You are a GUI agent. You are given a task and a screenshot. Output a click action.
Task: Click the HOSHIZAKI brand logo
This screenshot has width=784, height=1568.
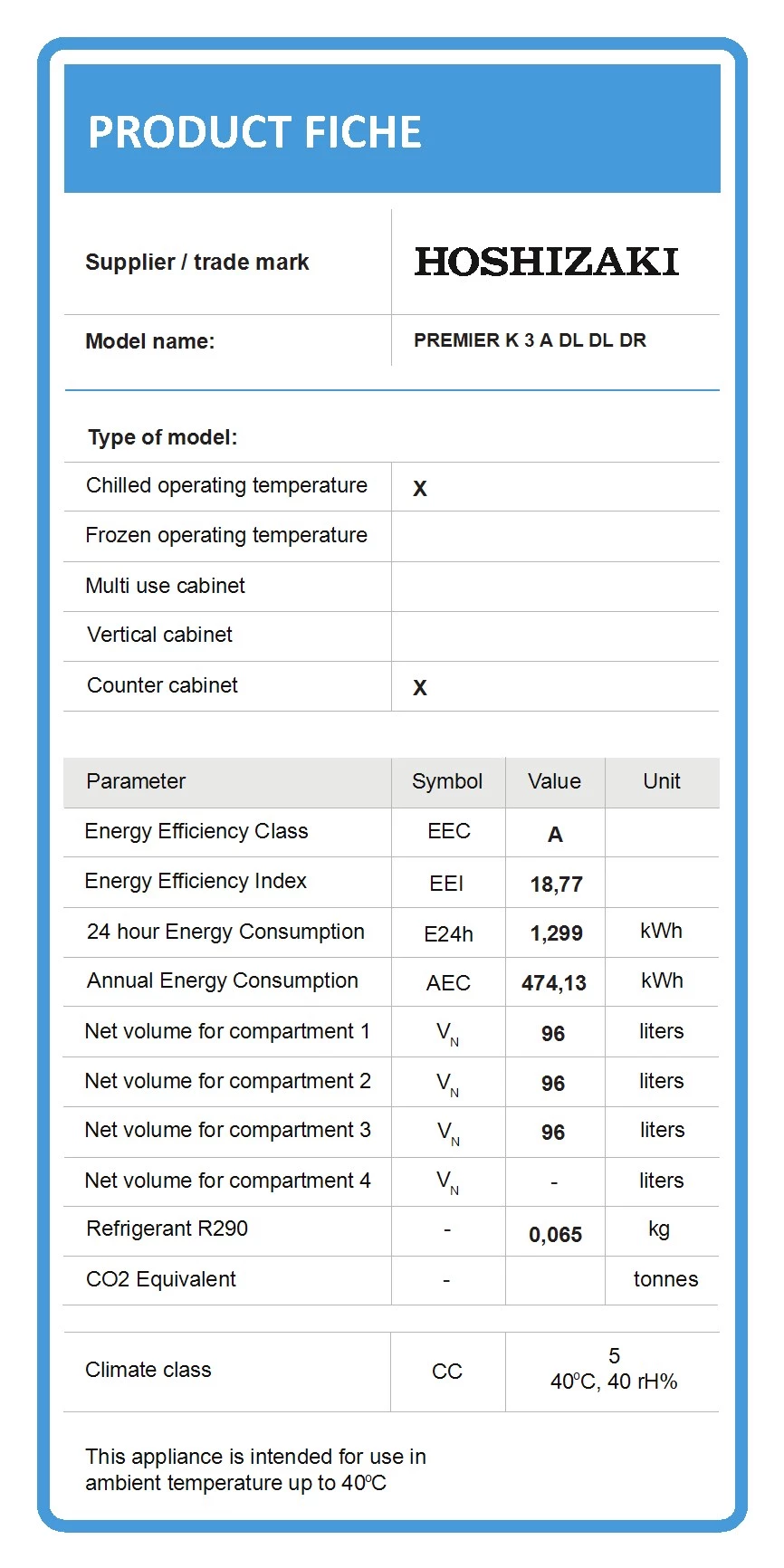pyautogui.click(x=546, y=263)
